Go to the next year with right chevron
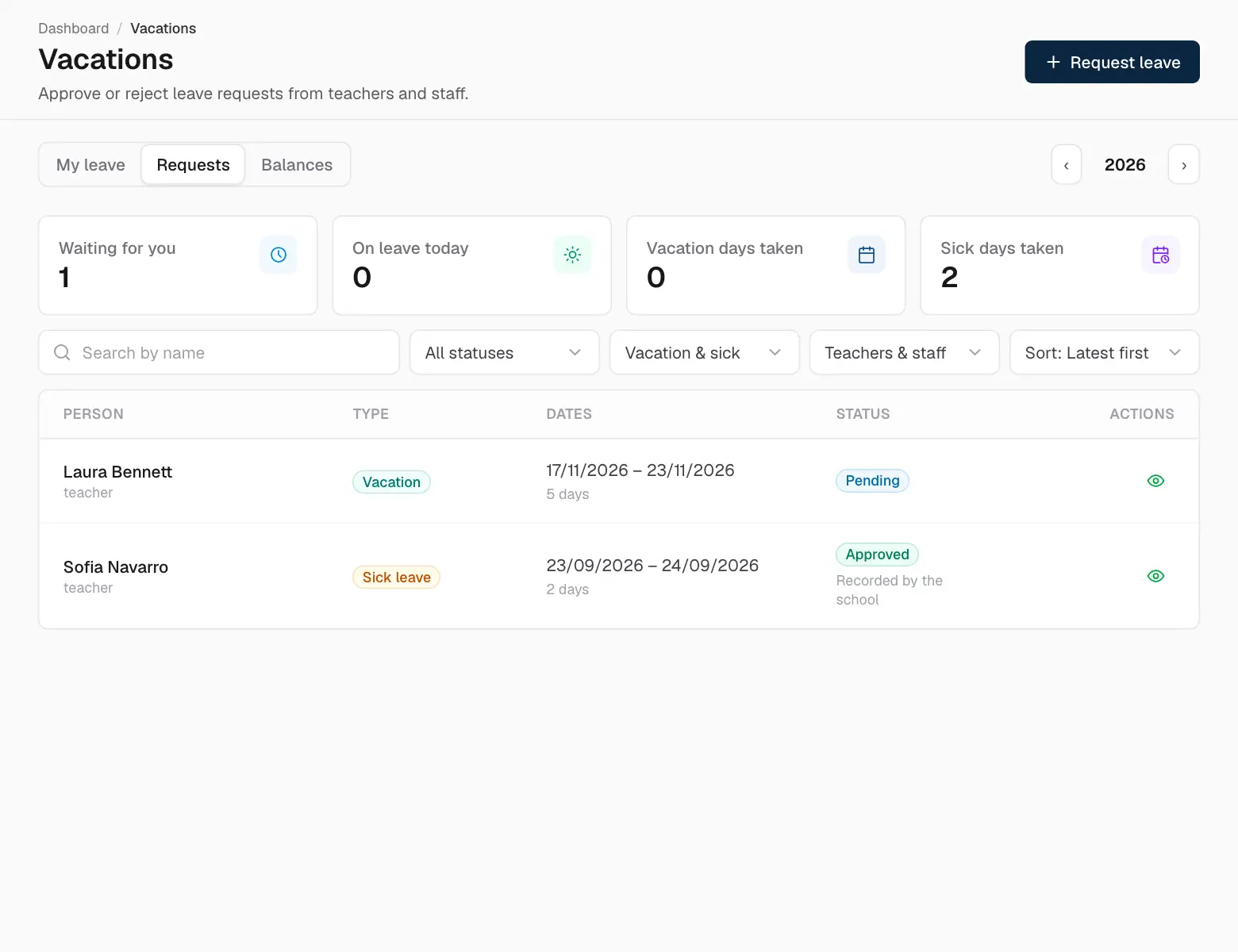The height and width of the screenshot is (952, 1238). coord(1184,164)
